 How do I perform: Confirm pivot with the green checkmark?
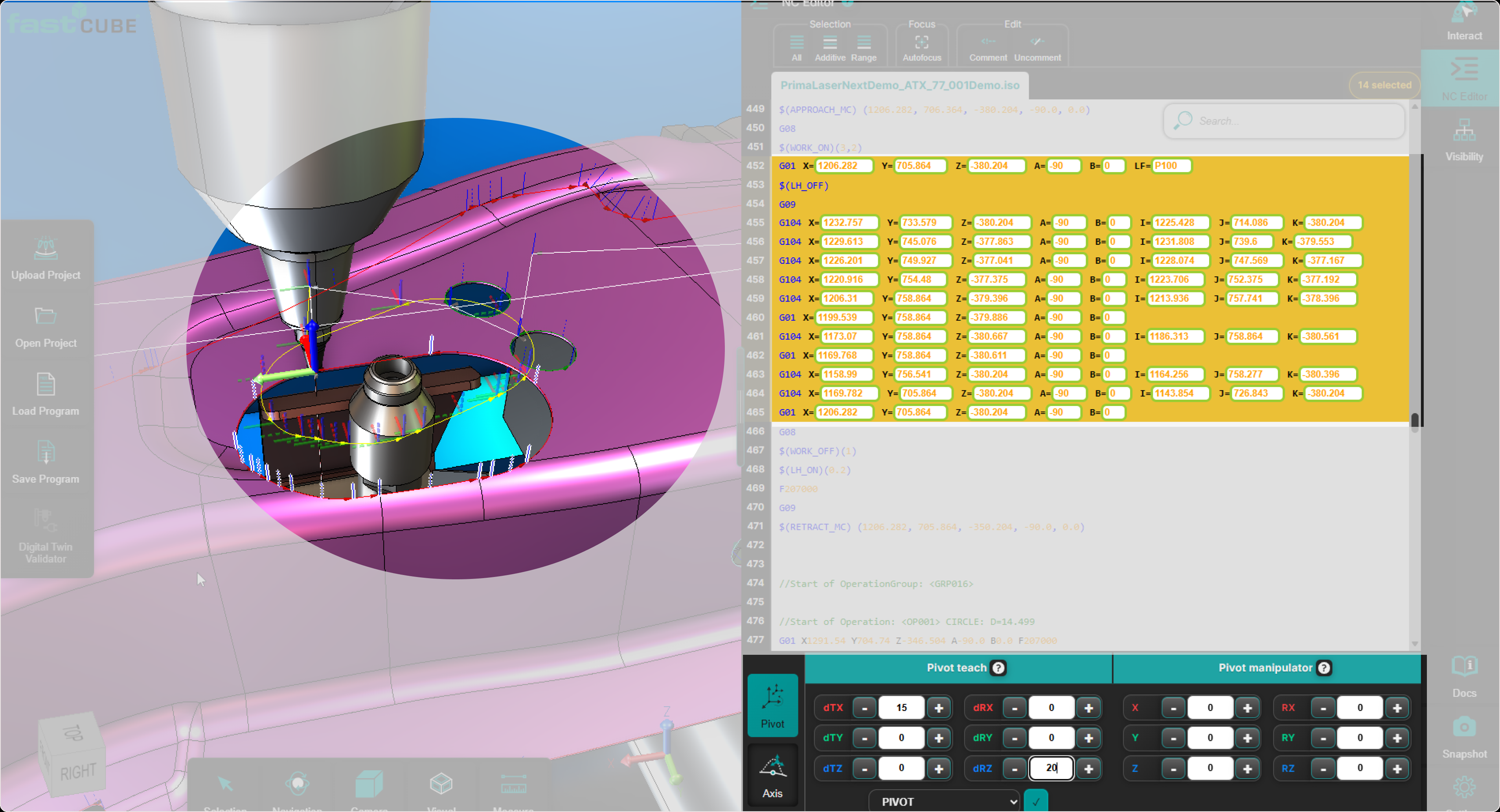(1035, 801)
